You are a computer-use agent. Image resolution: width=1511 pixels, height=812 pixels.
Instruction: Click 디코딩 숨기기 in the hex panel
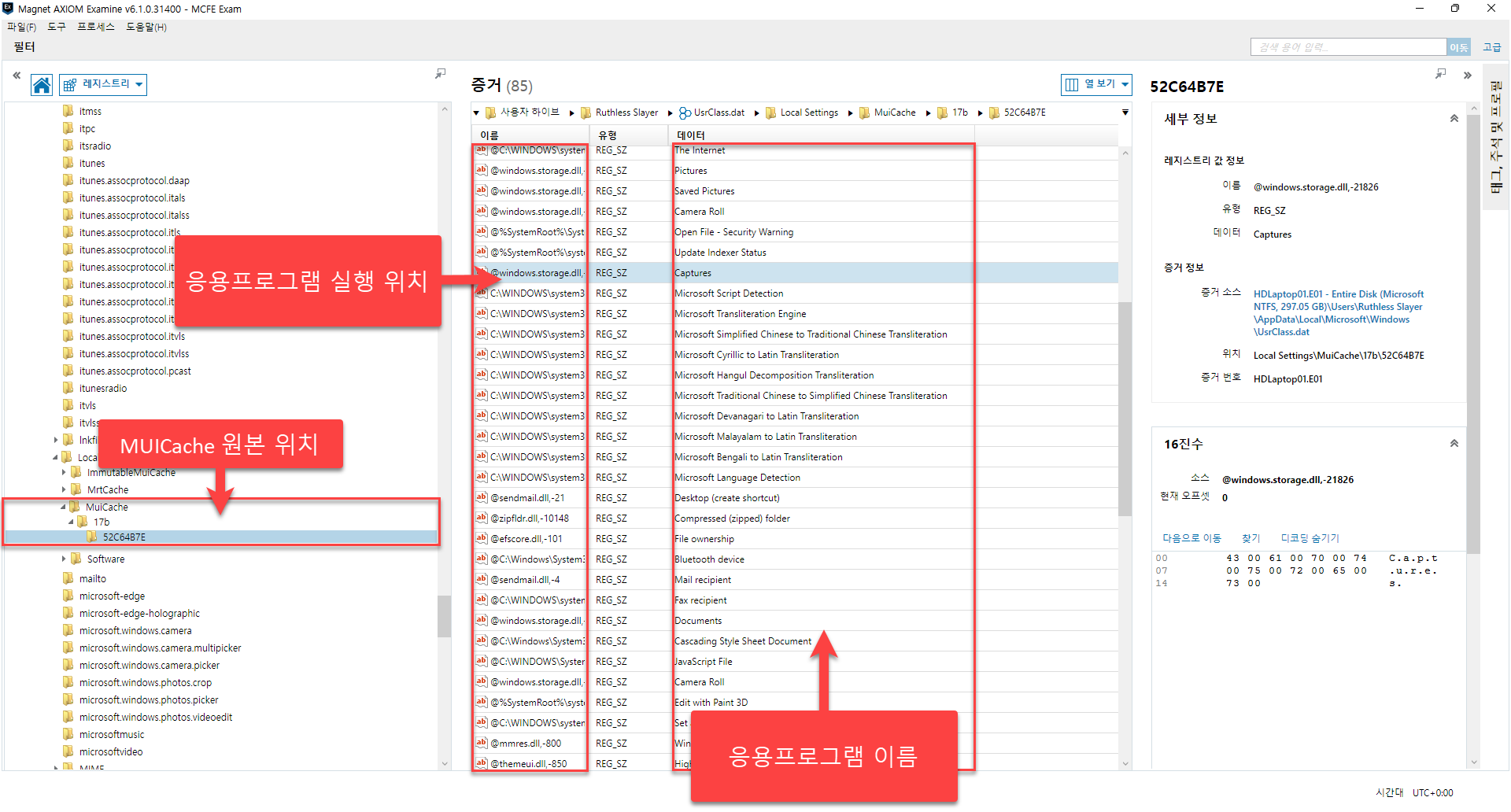[x=1310, y=538]
